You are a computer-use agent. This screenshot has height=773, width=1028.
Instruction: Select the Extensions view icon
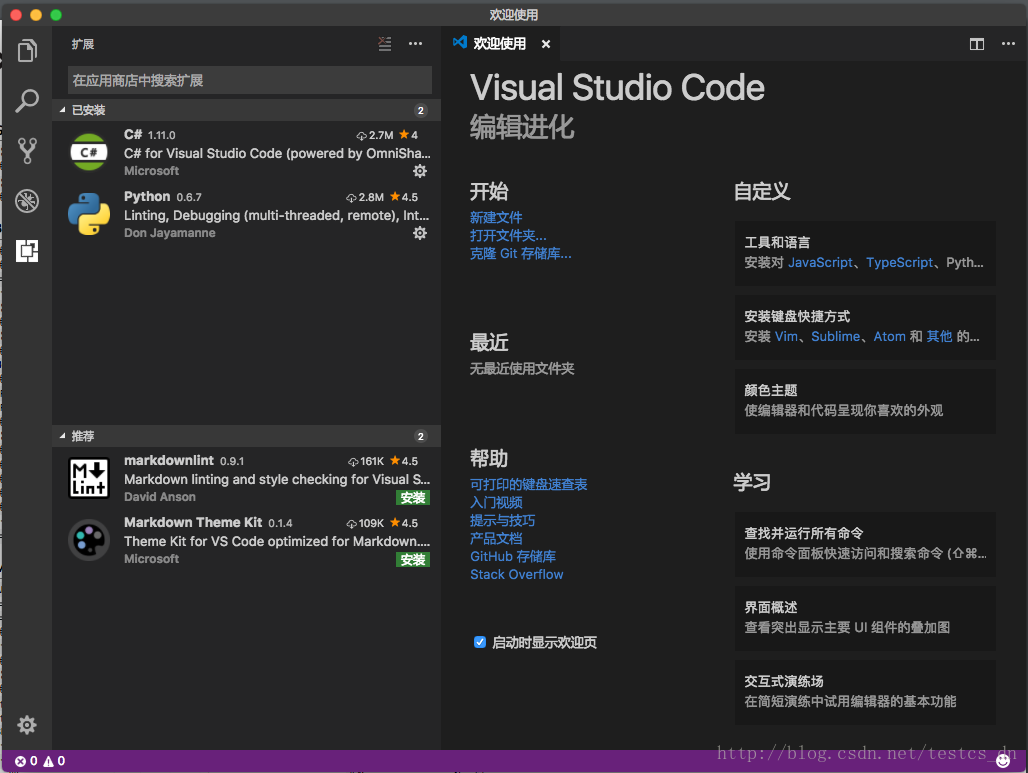(27, 250)
